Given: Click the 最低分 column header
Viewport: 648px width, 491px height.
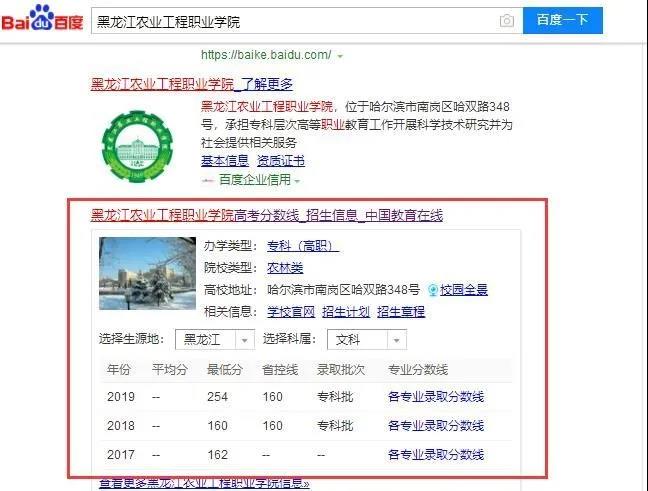Looking at the screenshot, I should (224, 369).
